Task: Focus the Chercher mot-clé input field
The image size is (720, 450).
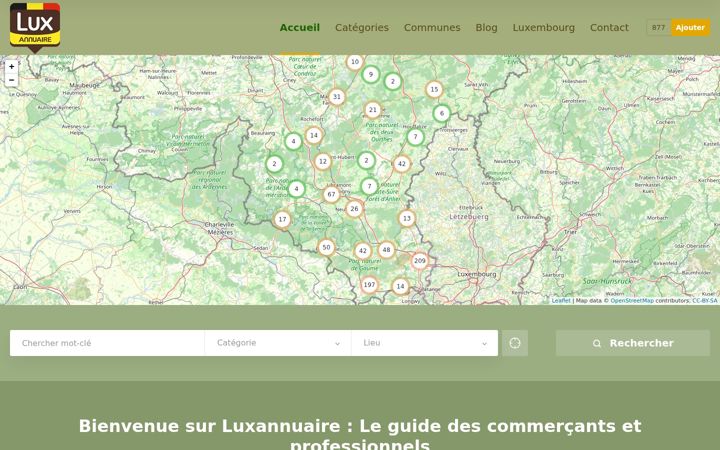Action: (x=107, y=343)
